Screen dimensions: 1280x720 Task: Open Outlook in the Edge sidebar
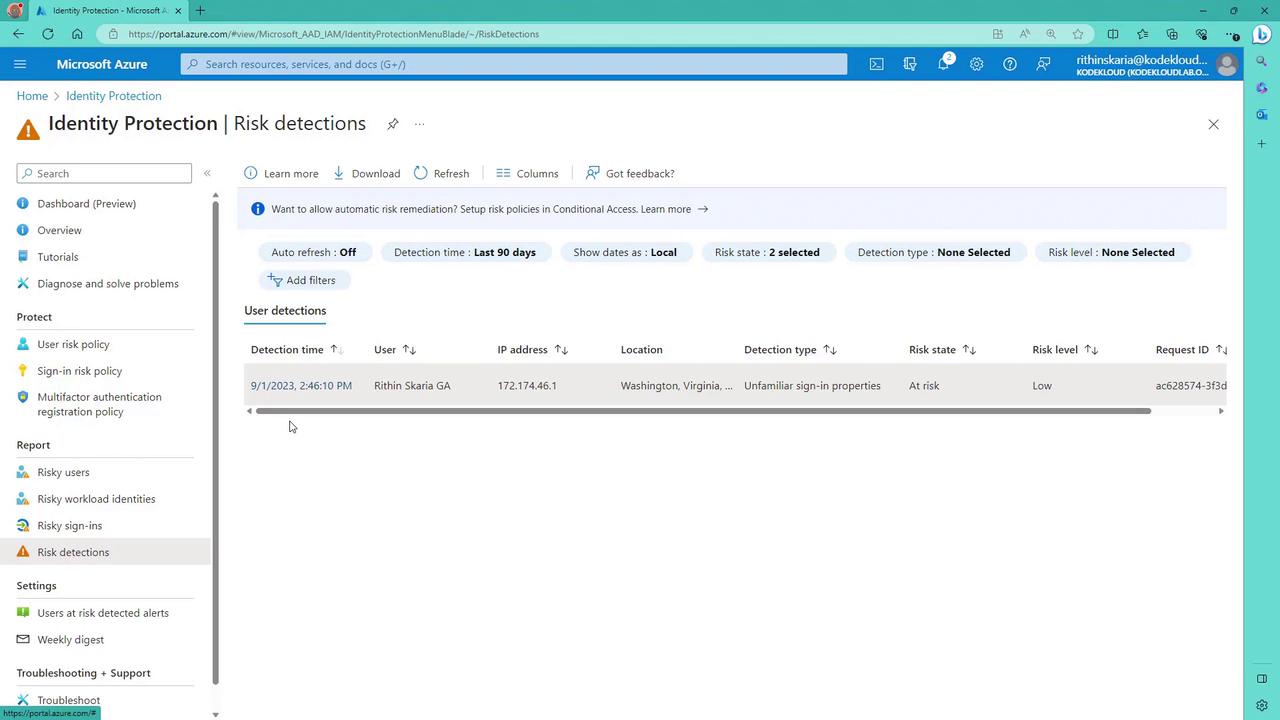coord(1262,115)
